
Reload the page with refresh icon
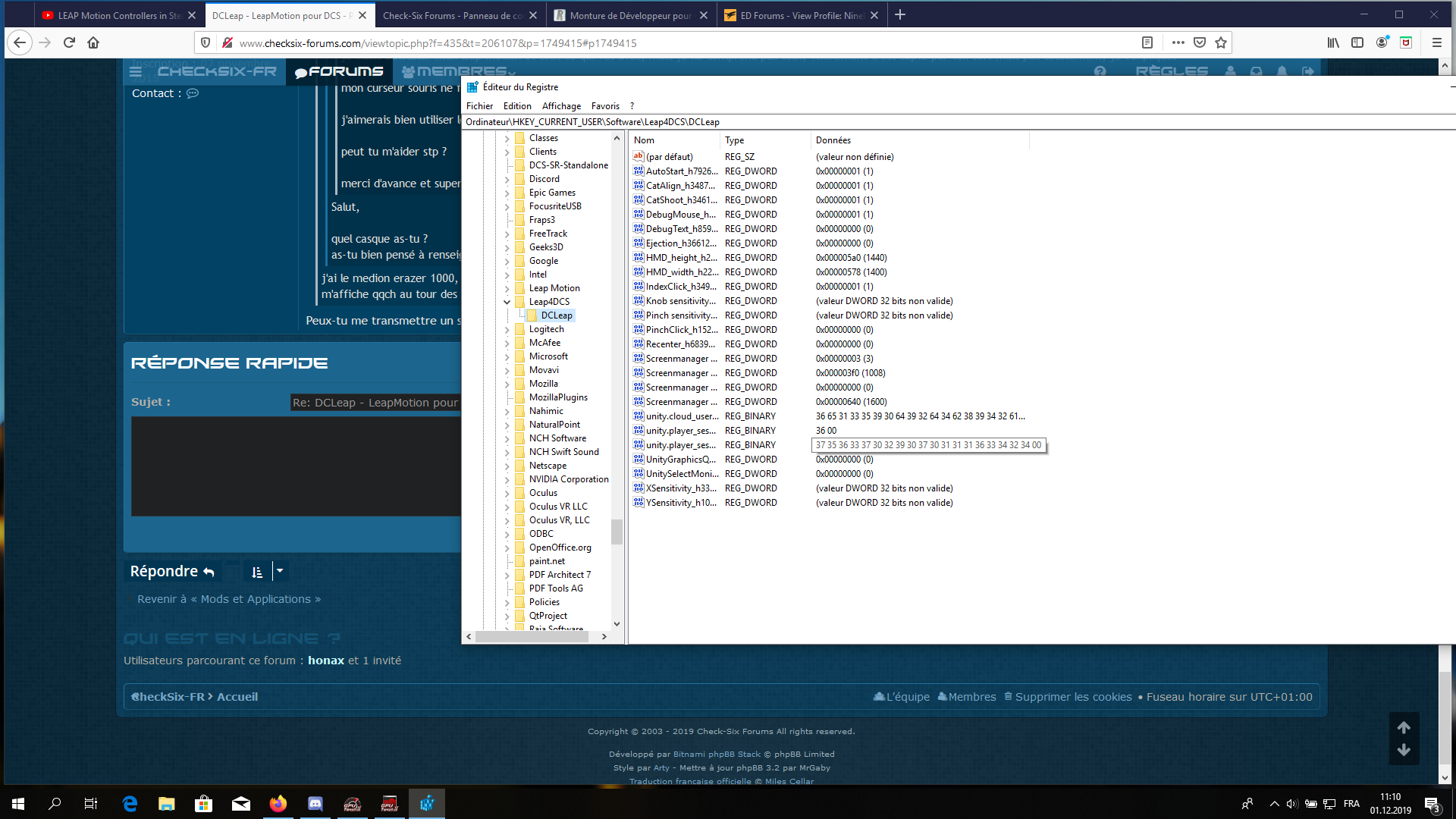click(x=69, y=43)
